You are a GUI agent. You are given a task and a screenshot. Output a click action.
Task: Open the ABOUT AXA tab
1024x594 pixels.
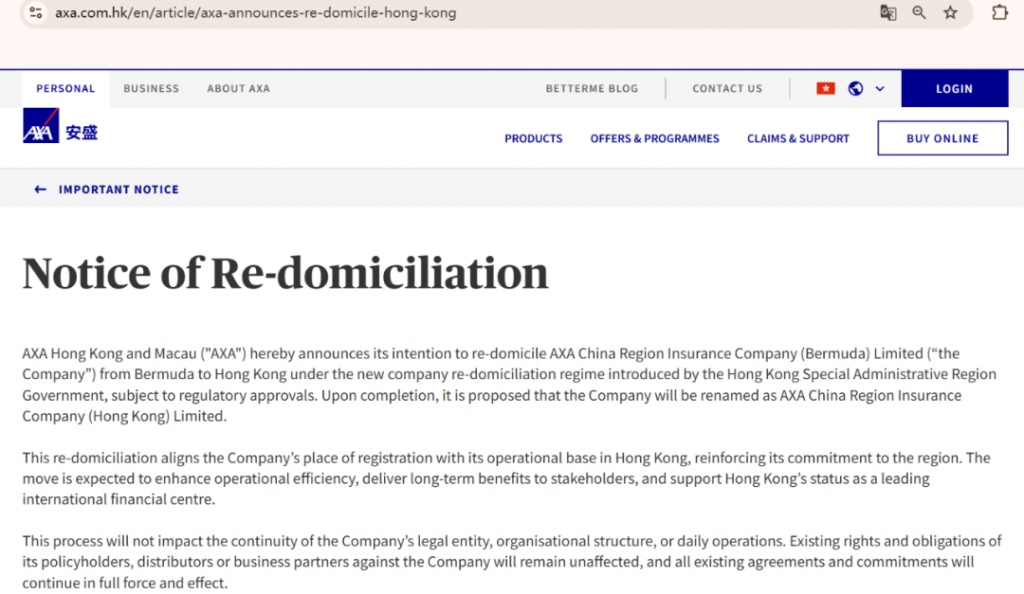[238, 89]
